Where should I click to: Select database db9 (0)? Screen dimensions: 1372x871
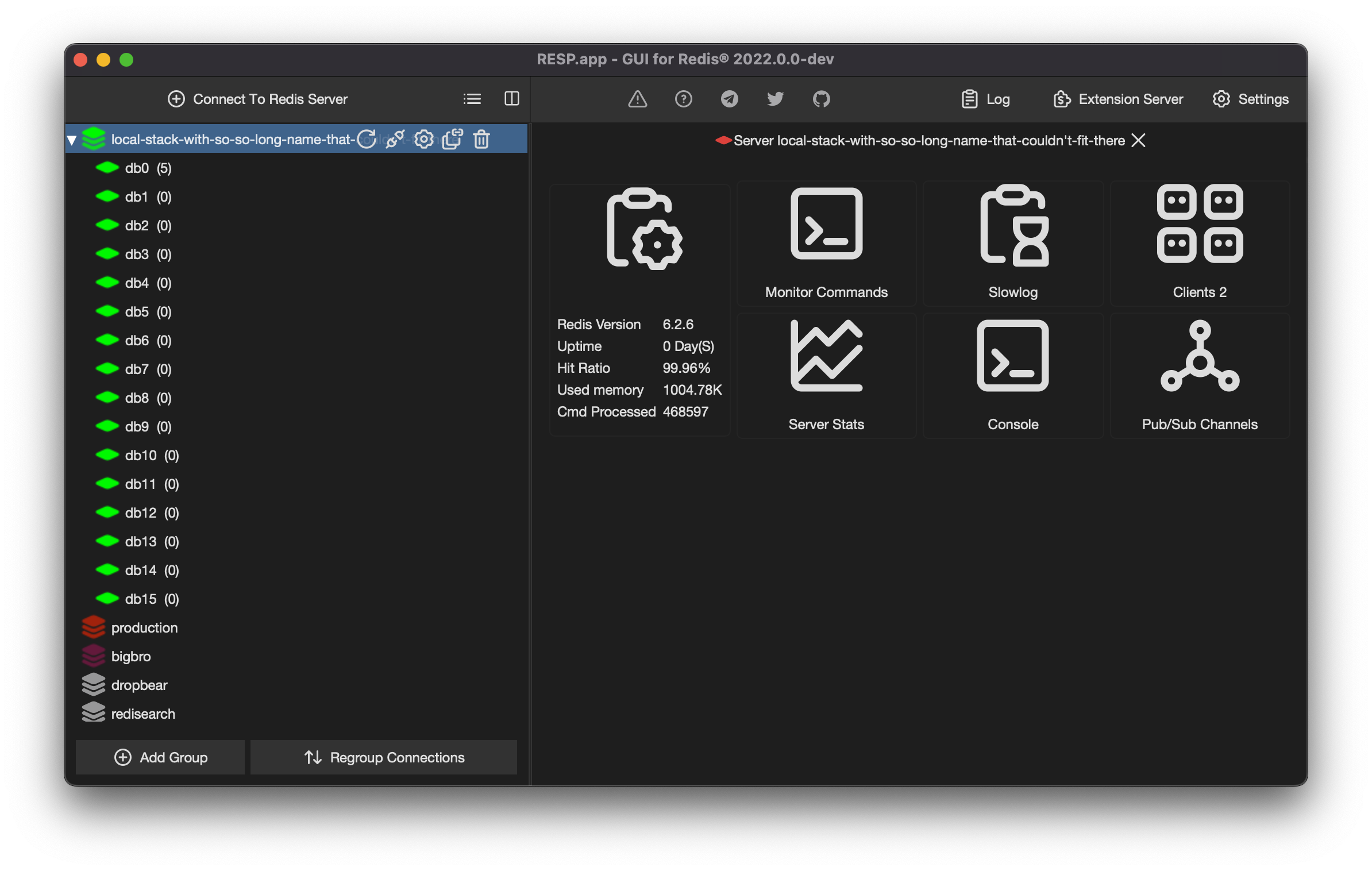click(x=296, y=426)
